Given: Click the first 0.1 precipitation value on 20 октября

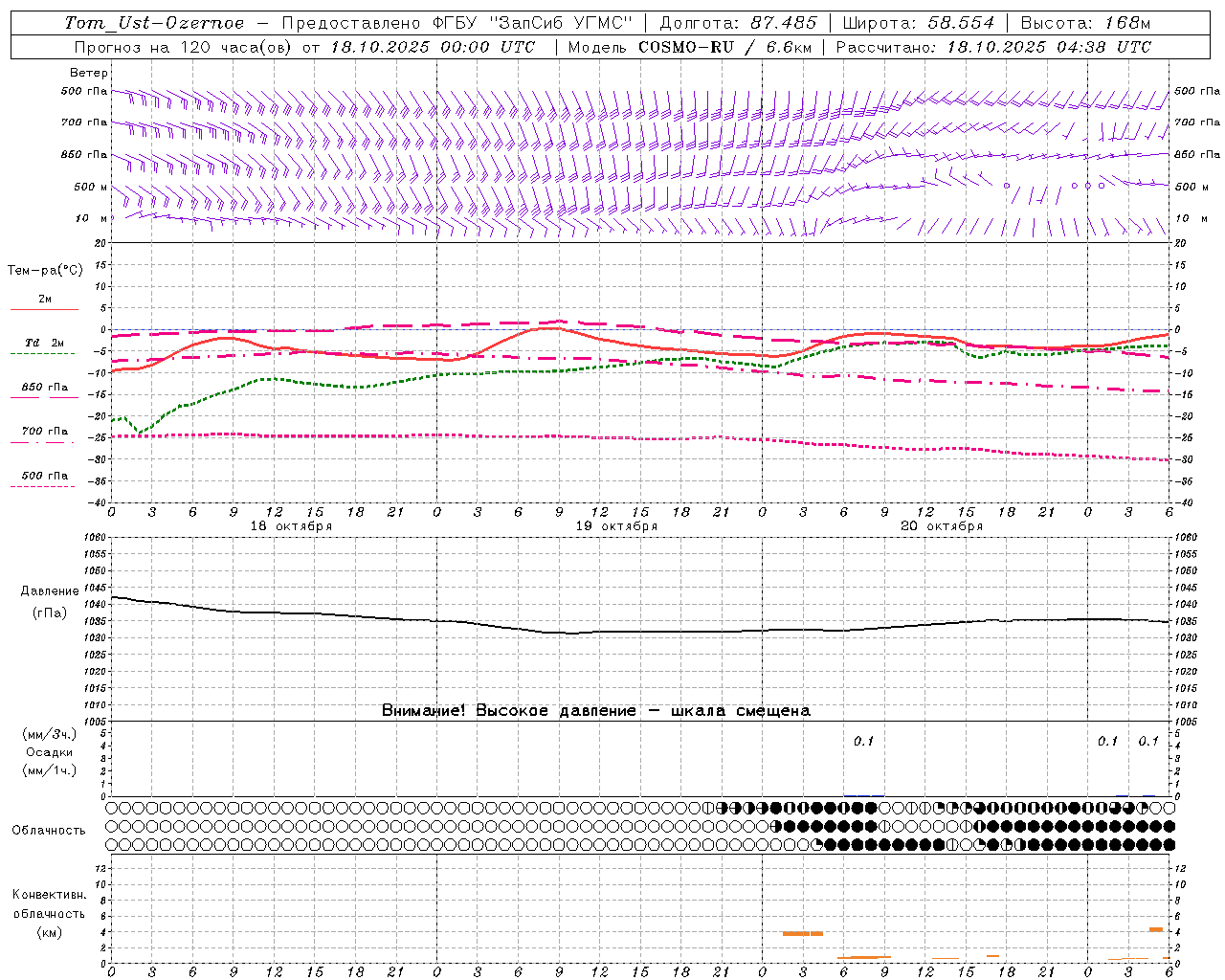Looking at the screenshot, I should (863, 741).
